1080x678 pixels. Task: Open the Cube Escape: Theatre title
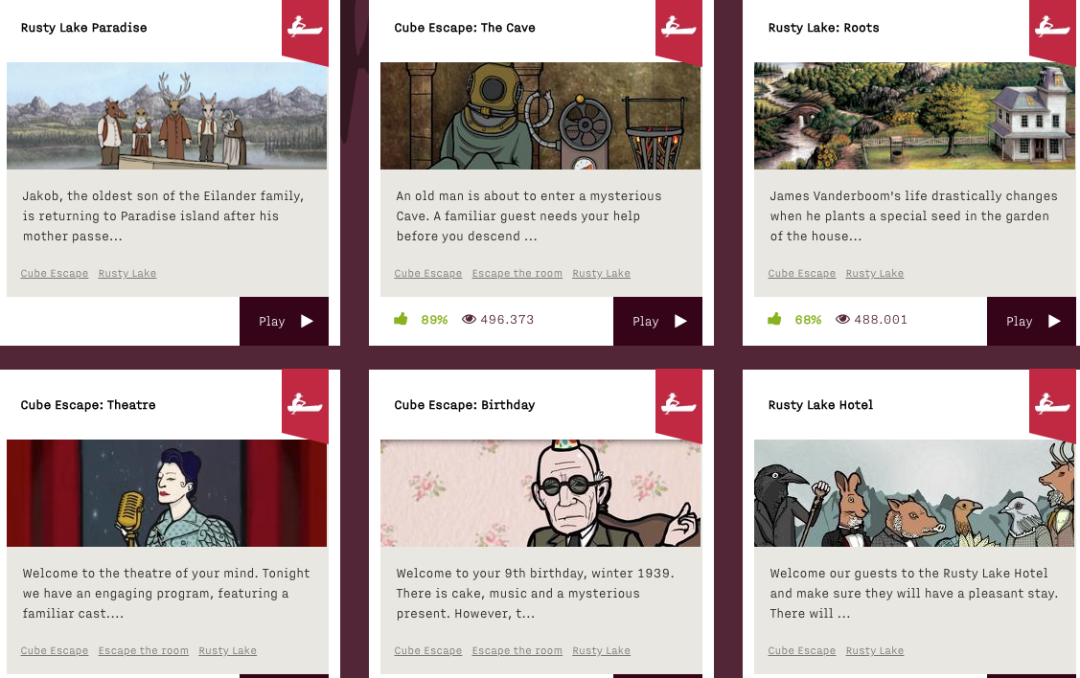88,405
